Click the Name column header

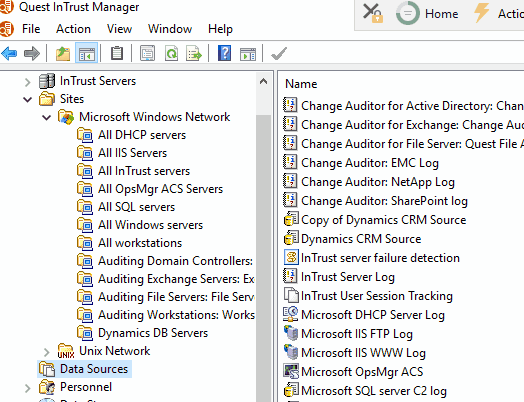click(301, 84)
